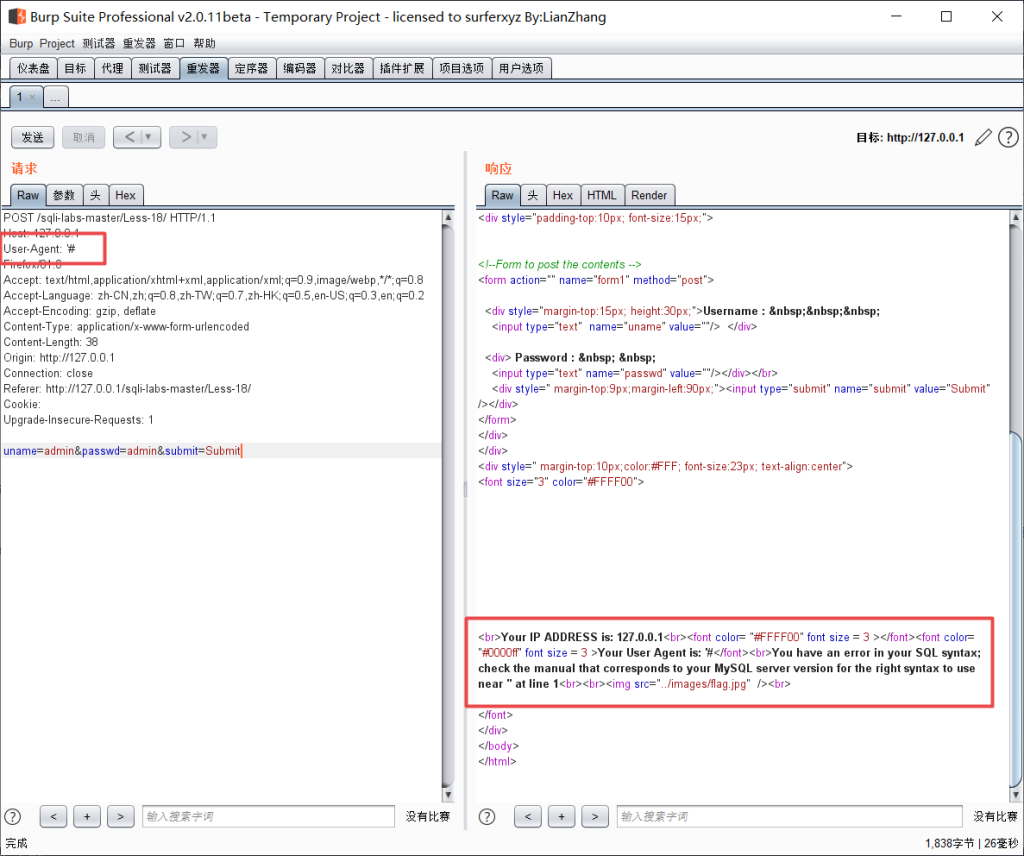Go to previous request history arrow
This screenshot has height=856, width=1024.
129,137
